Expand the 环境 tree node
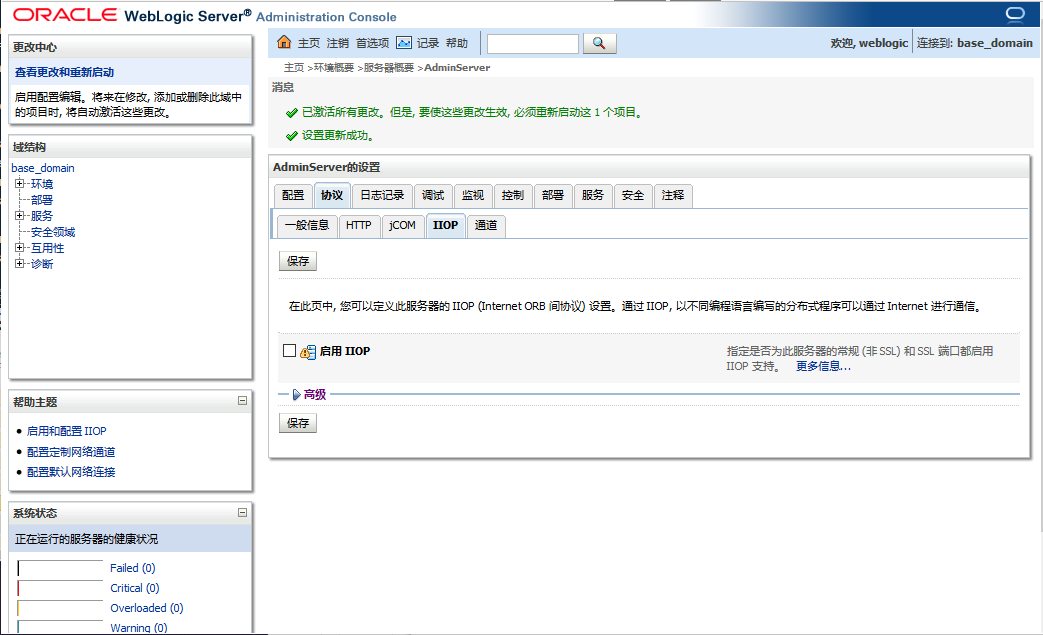Viewport: 1043px width, 635px height. pos(19,184)
